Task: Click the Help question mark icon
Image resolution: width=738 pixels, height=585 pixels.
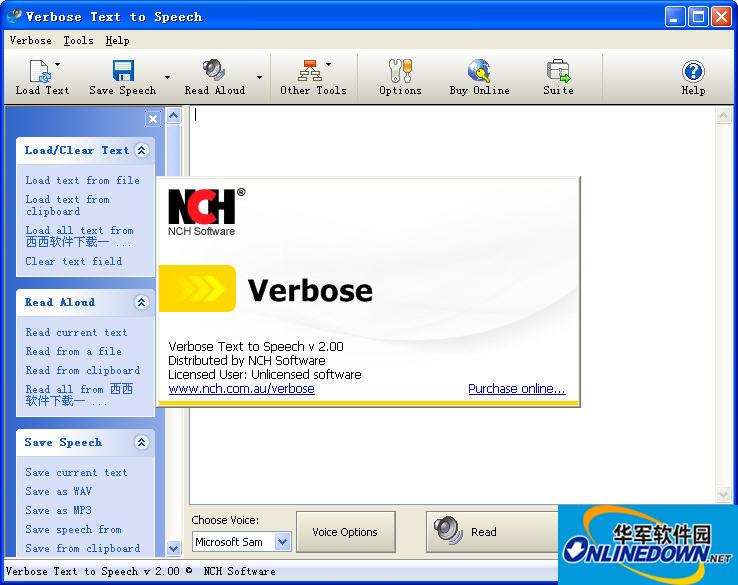Action: click(693, 72)
